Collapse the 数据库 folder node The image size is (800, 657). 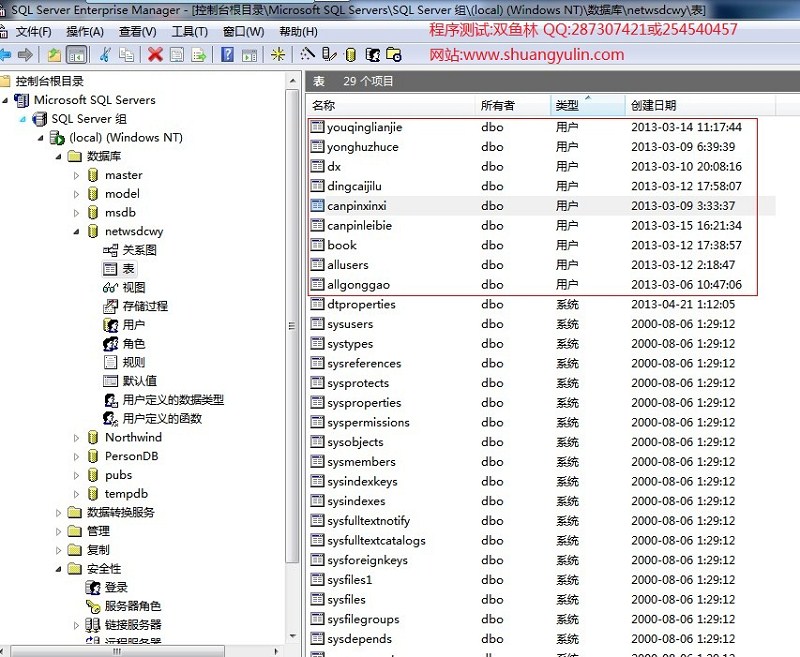pyautogui.click(x=58, y=157)
